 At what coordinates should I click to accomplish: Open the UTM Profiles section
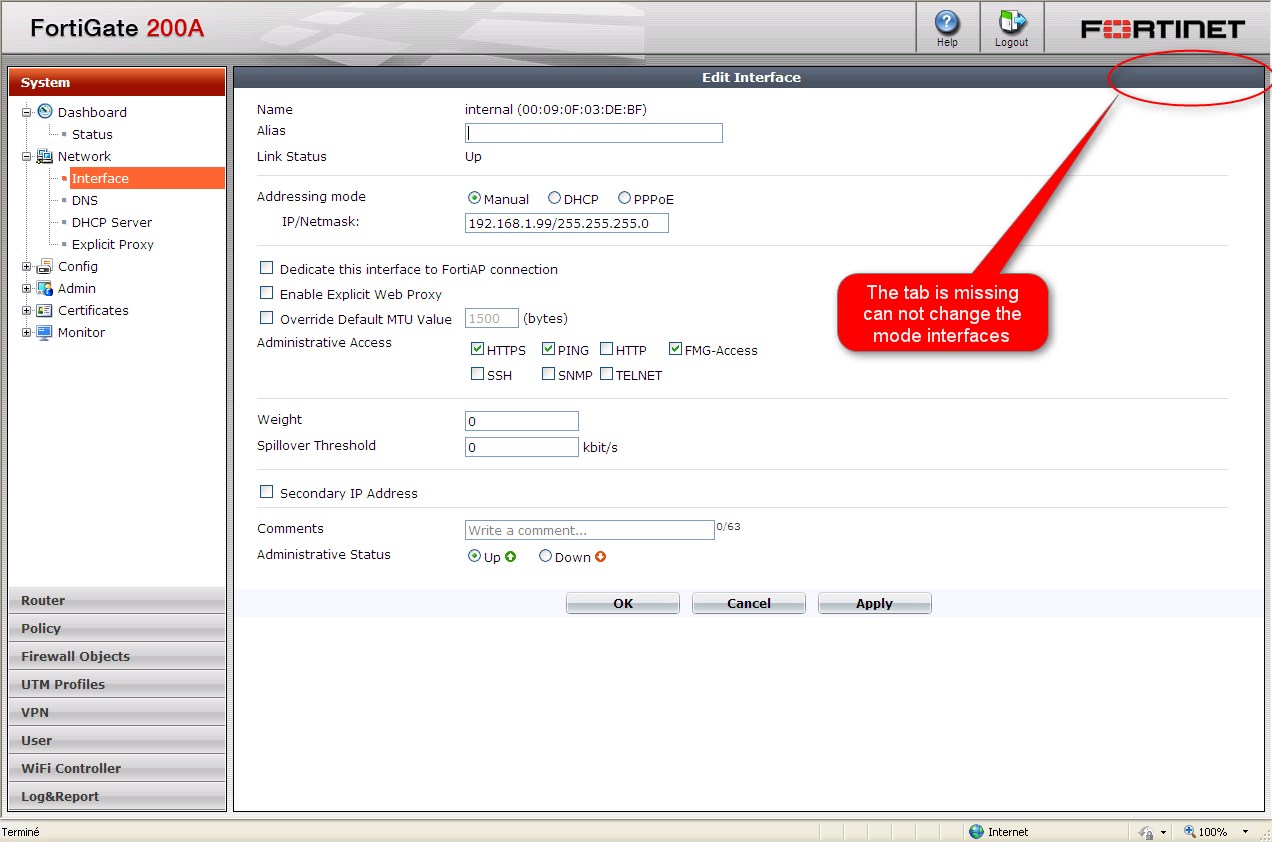[117, 684]
